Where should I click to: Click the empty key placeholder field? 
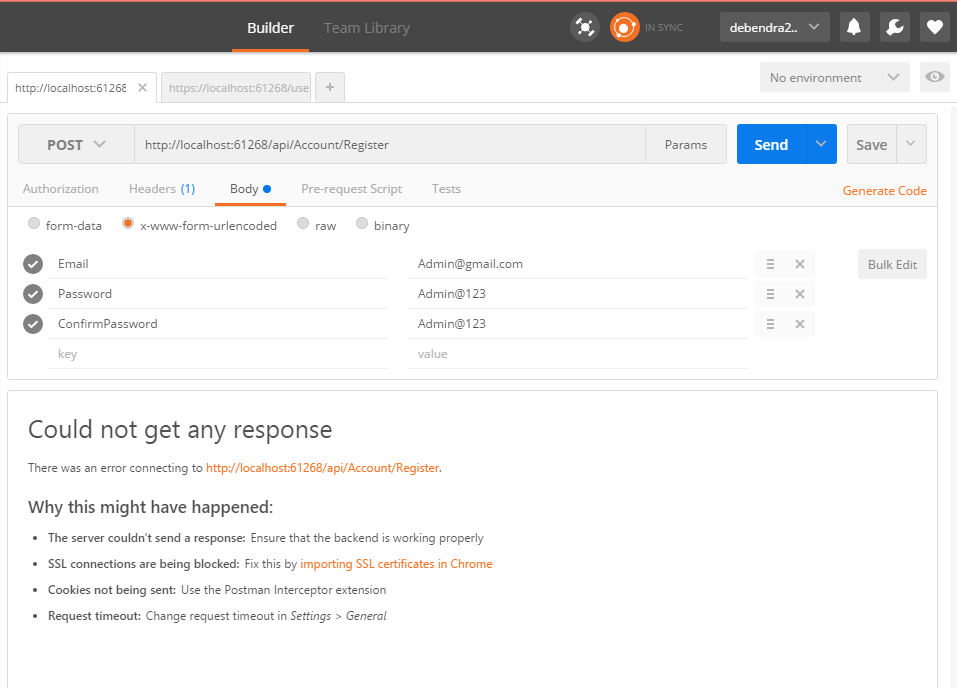point(218,353)
